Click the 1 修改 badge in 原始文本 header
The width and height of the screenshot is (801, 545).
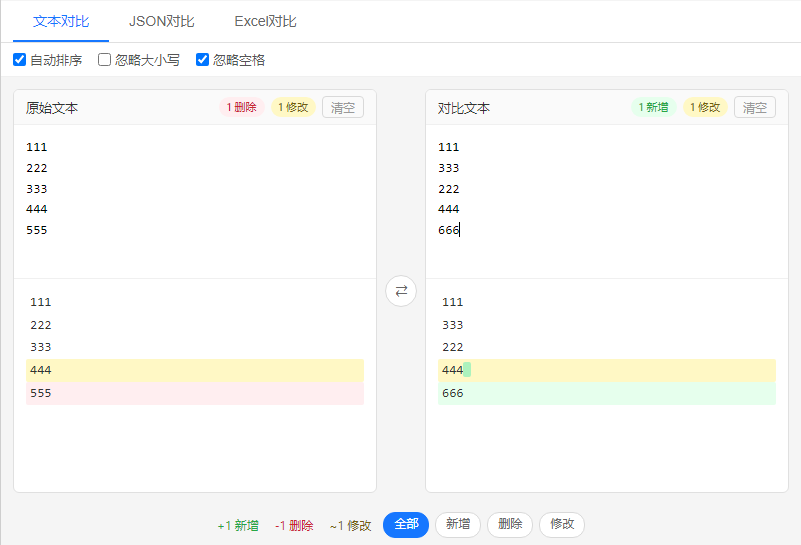pyautogui.click(x=293, y=107)
